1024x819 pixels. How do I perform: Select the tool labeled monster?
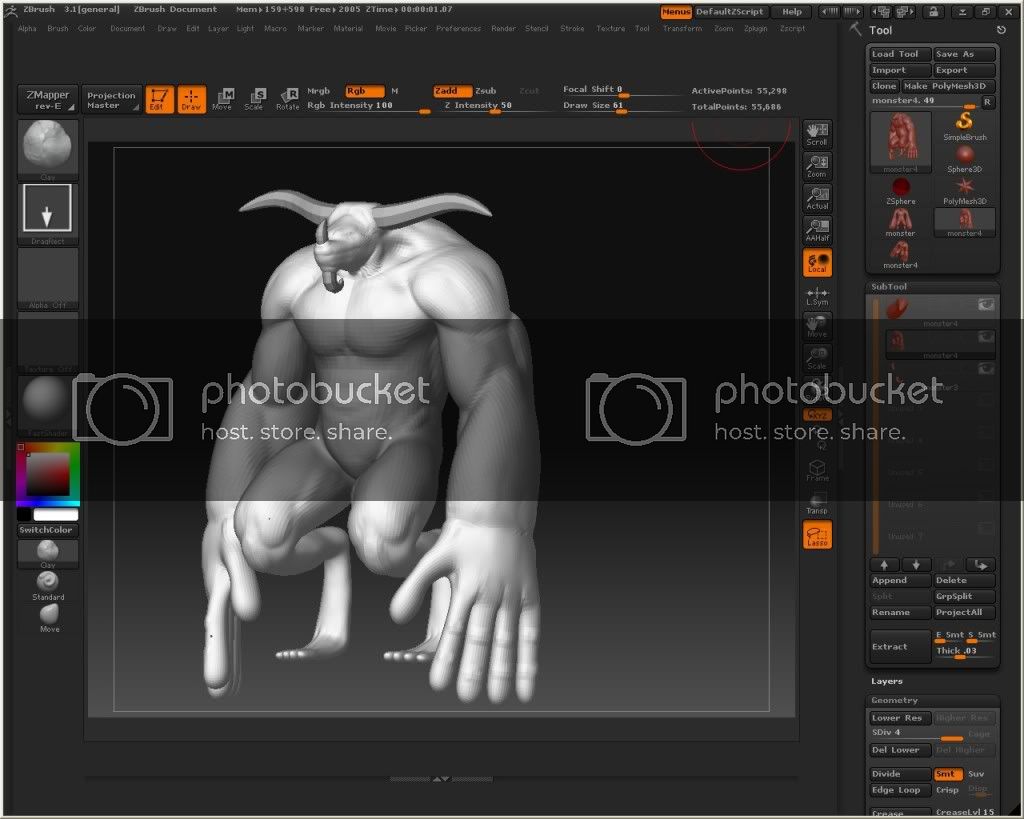click(x=901, y=223)
